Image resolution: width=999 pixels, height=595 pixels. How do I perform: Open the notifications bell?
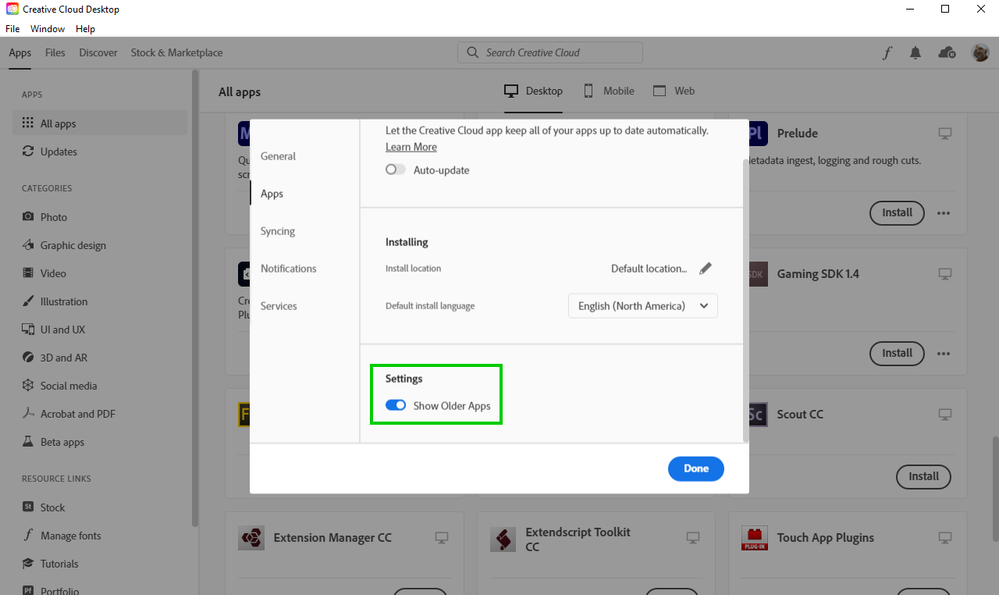coord(916,53)
